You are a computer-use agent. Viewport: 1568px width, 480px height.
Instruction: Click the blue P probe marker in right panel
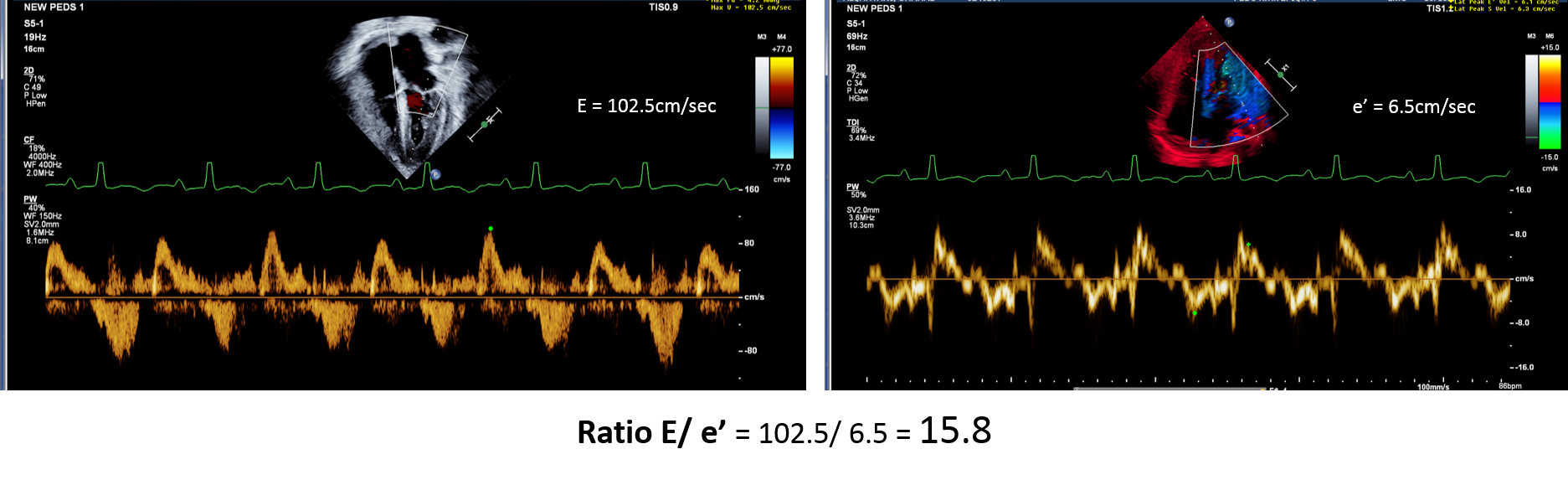point(1229,23)
